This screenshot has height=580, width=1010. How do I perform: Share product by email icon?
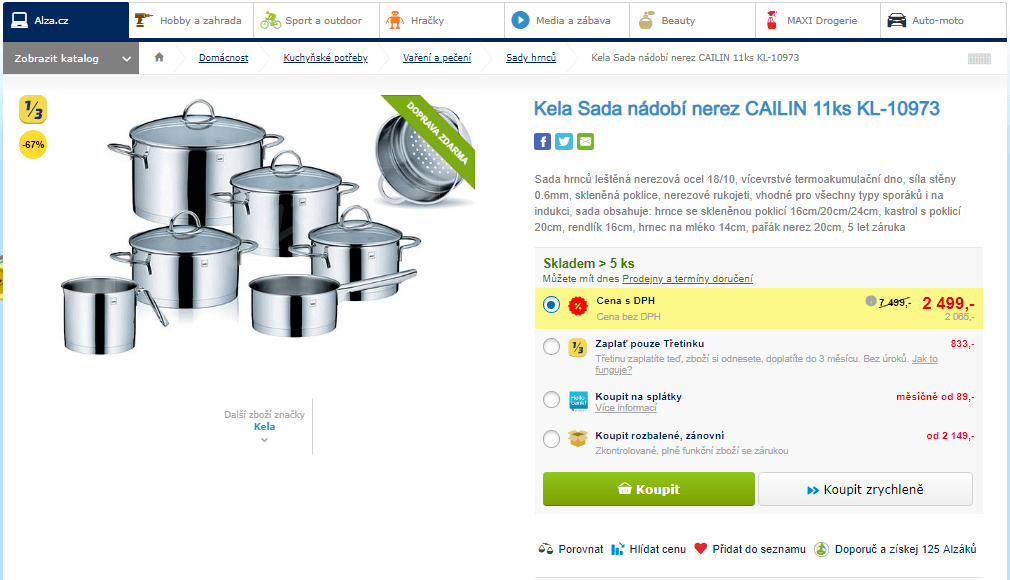click(x=586, y=142)
